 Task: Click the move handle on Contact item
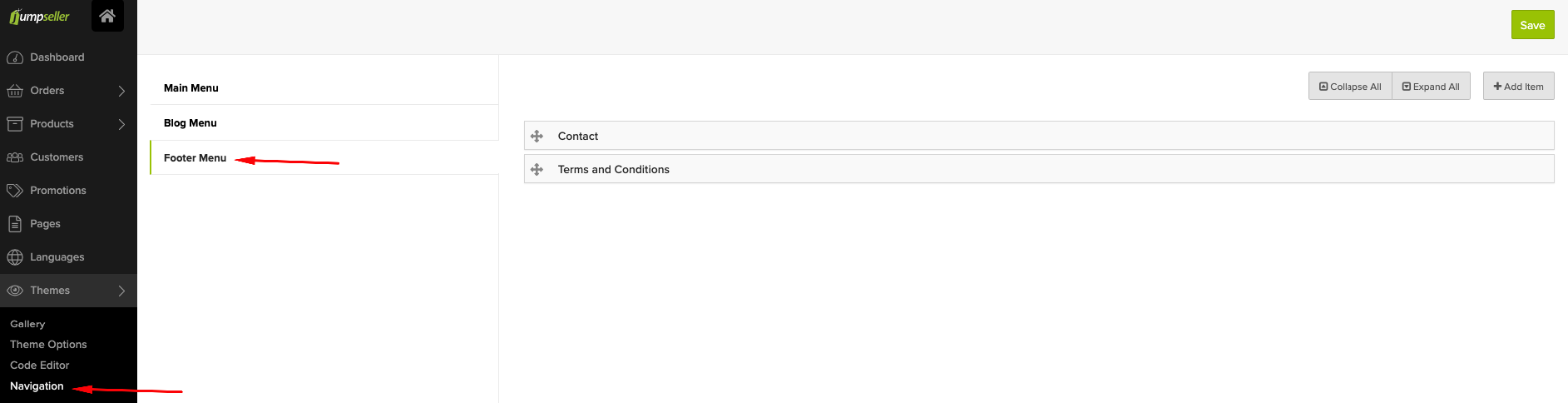[x=537, y=136]
